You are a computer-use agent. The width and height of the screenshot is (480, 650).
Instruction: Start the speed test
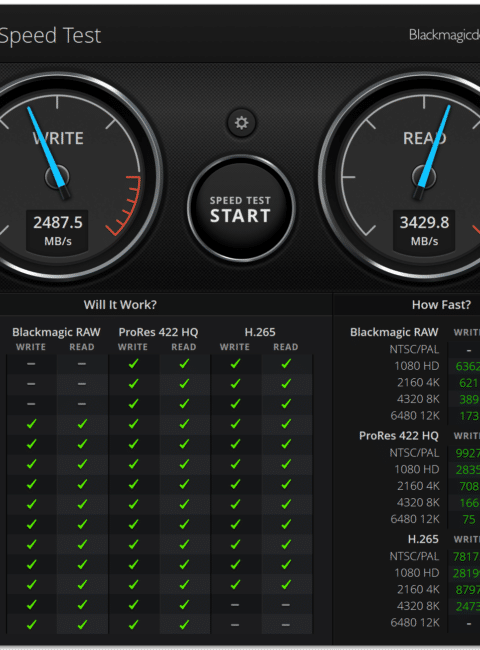[241, 209]
